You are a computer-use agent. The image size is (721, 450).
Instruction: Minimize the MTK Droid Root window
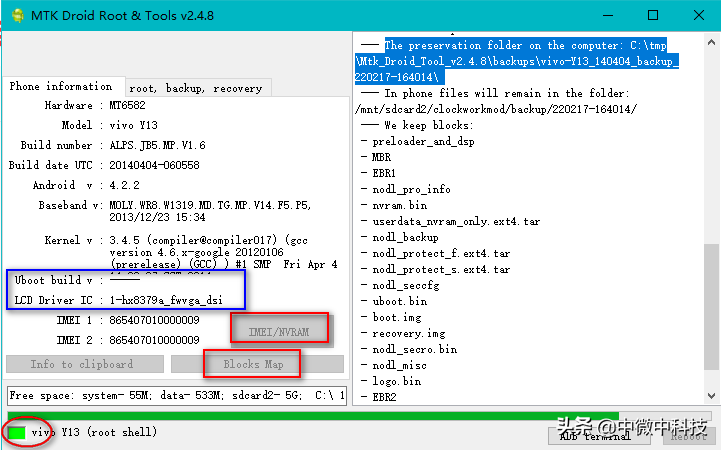[608, 16]
